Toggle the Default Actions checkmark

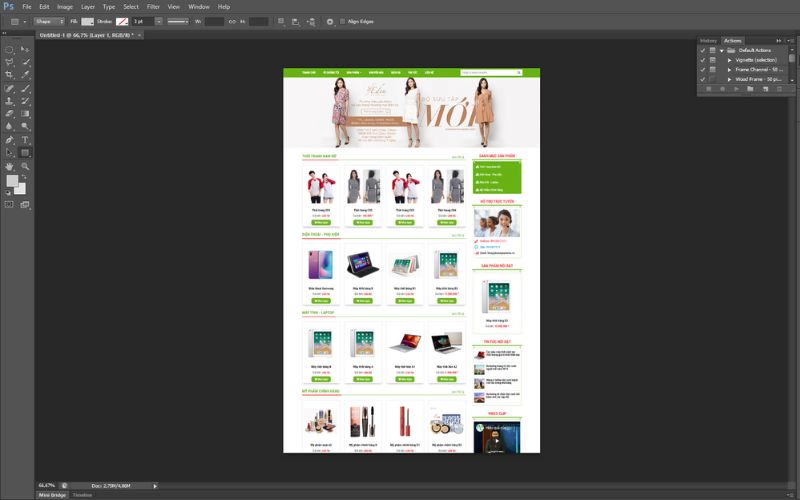pos(703,50)
